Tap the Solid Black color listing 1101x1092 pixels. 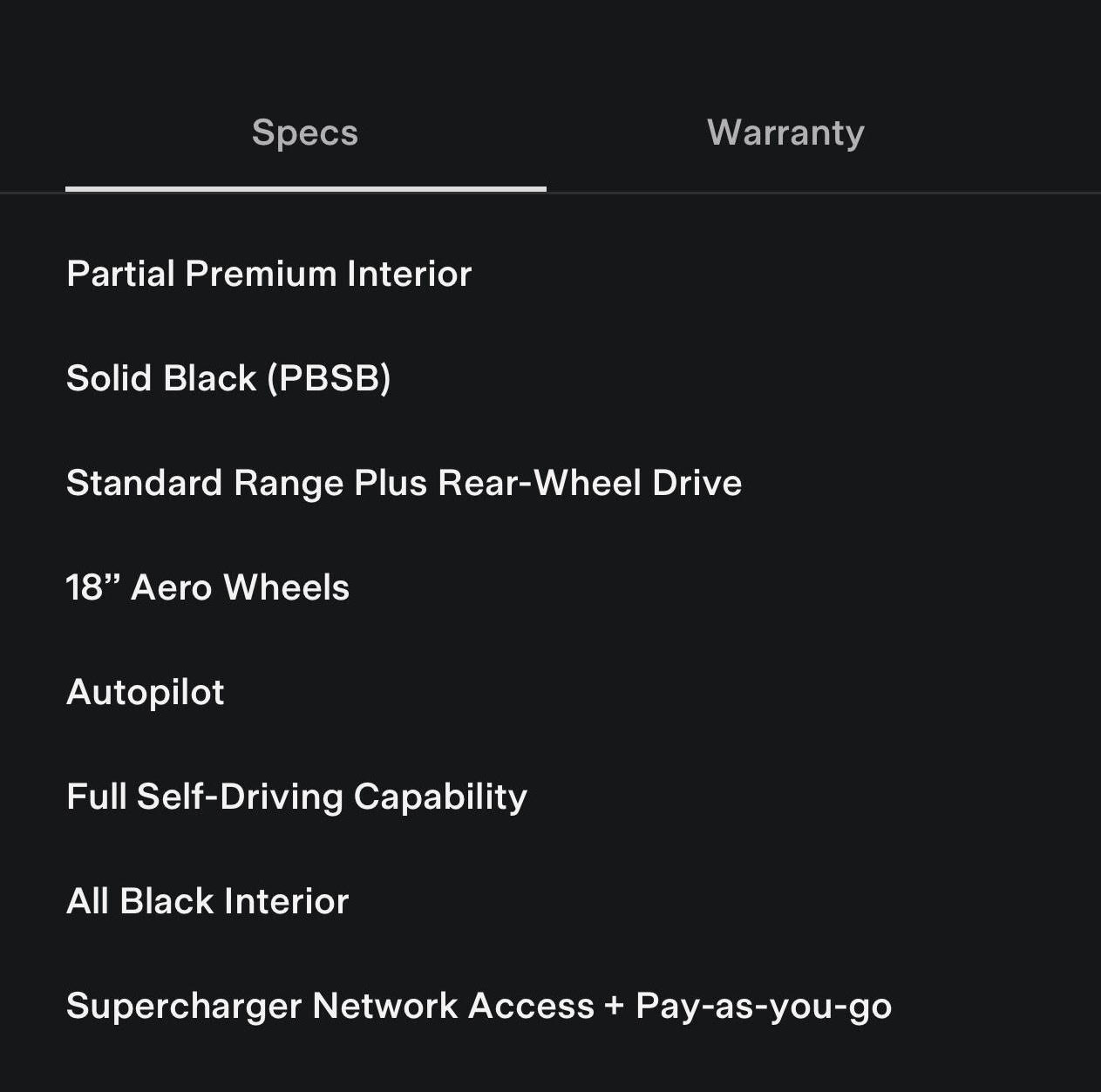click(x=228, y=378)
